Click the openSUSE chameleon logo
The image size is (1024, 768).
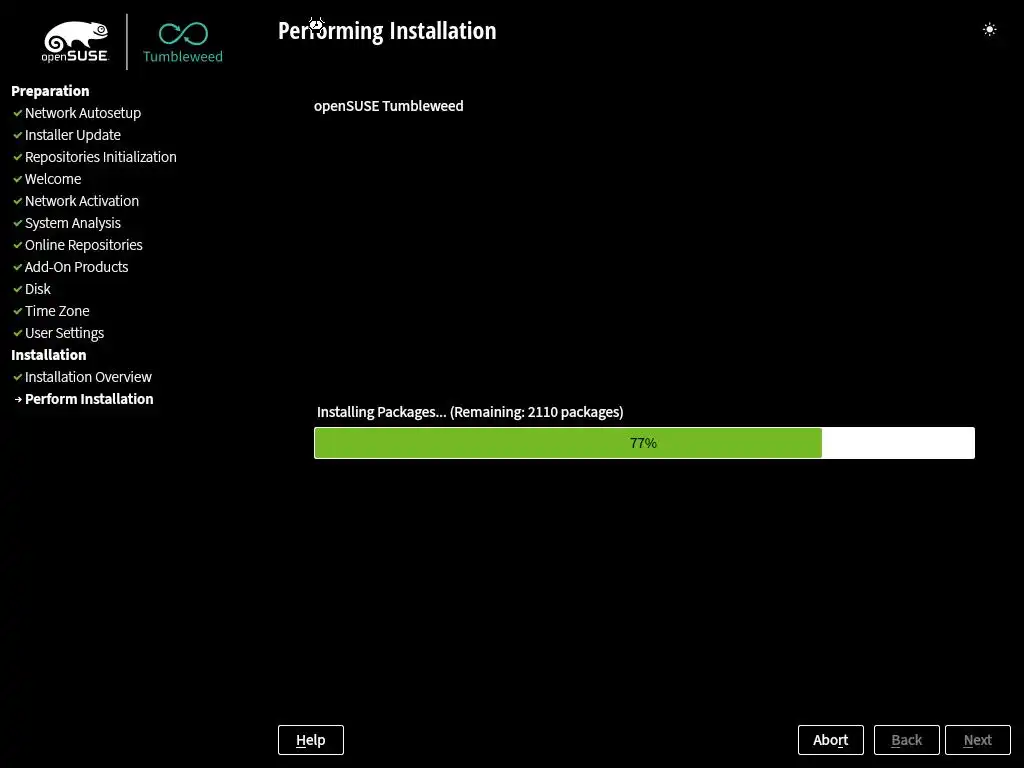(x=76, y=42)
